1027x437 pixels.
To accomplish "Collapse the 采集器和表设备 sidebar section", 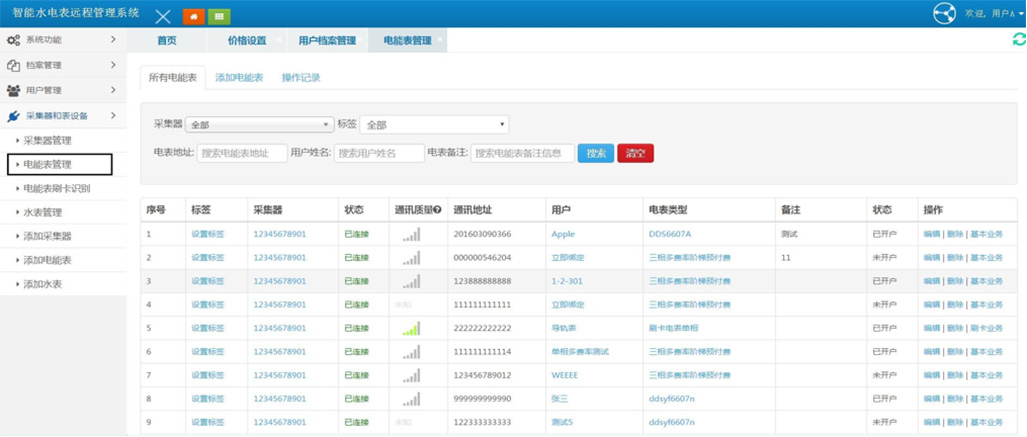I will (x=64, y=116).
